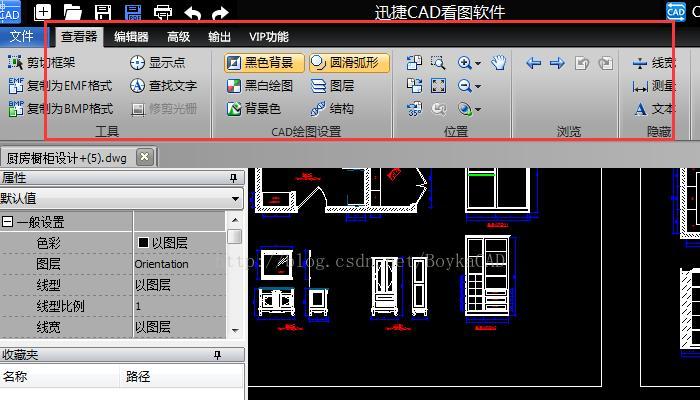The height and width of the screenshot is (400, 700).
Task: Click the fit to window icon
Action: pos(438,85)
